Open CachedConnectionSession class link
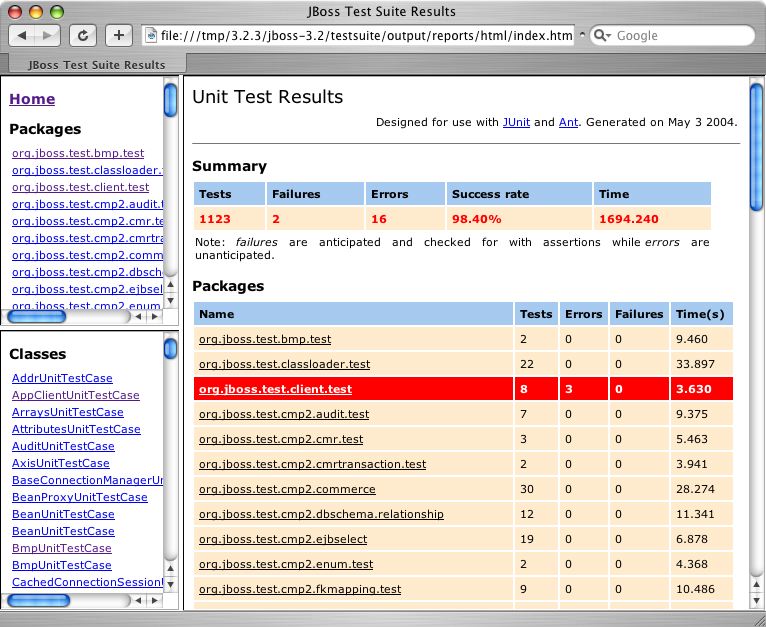 (88, 582)
